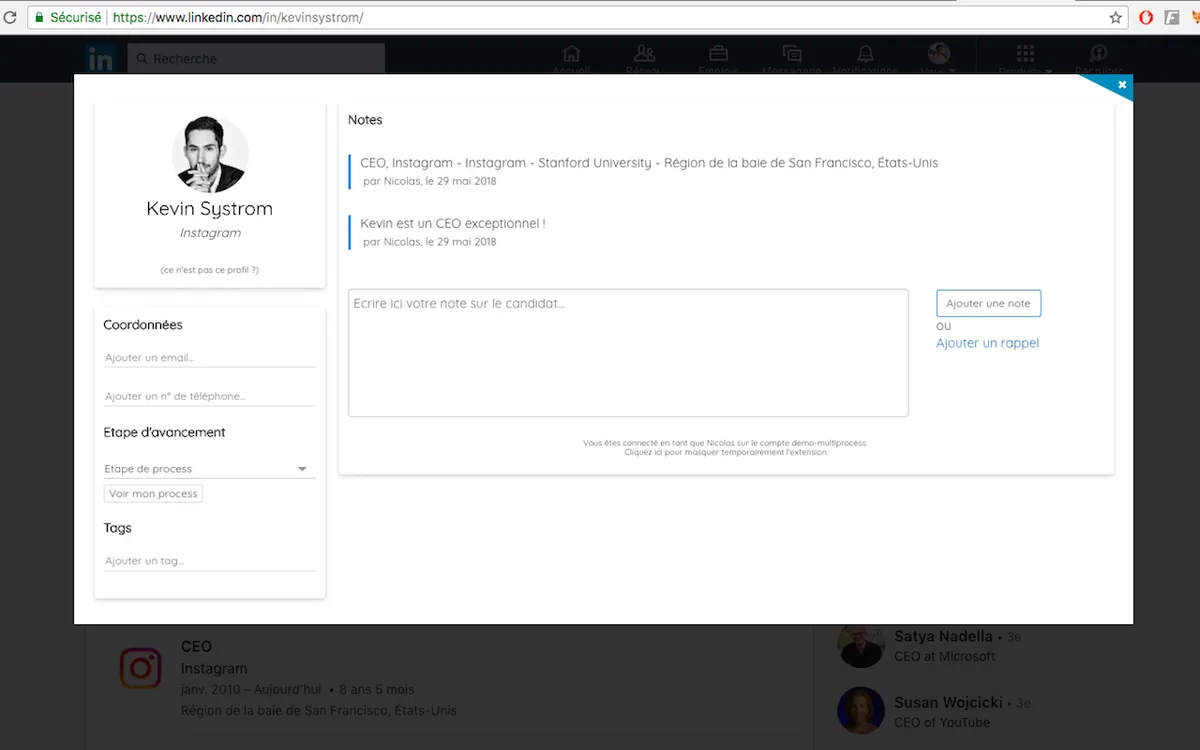Click Kevin Systrom's profile photo
1200x750 pixels.
tap(210, 154)
